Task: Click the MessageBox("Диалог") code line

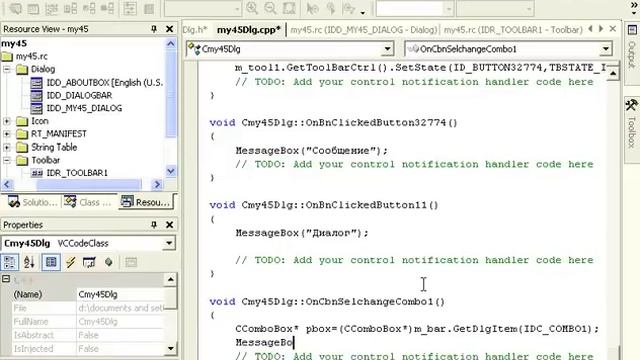Action: pos(302,233)
